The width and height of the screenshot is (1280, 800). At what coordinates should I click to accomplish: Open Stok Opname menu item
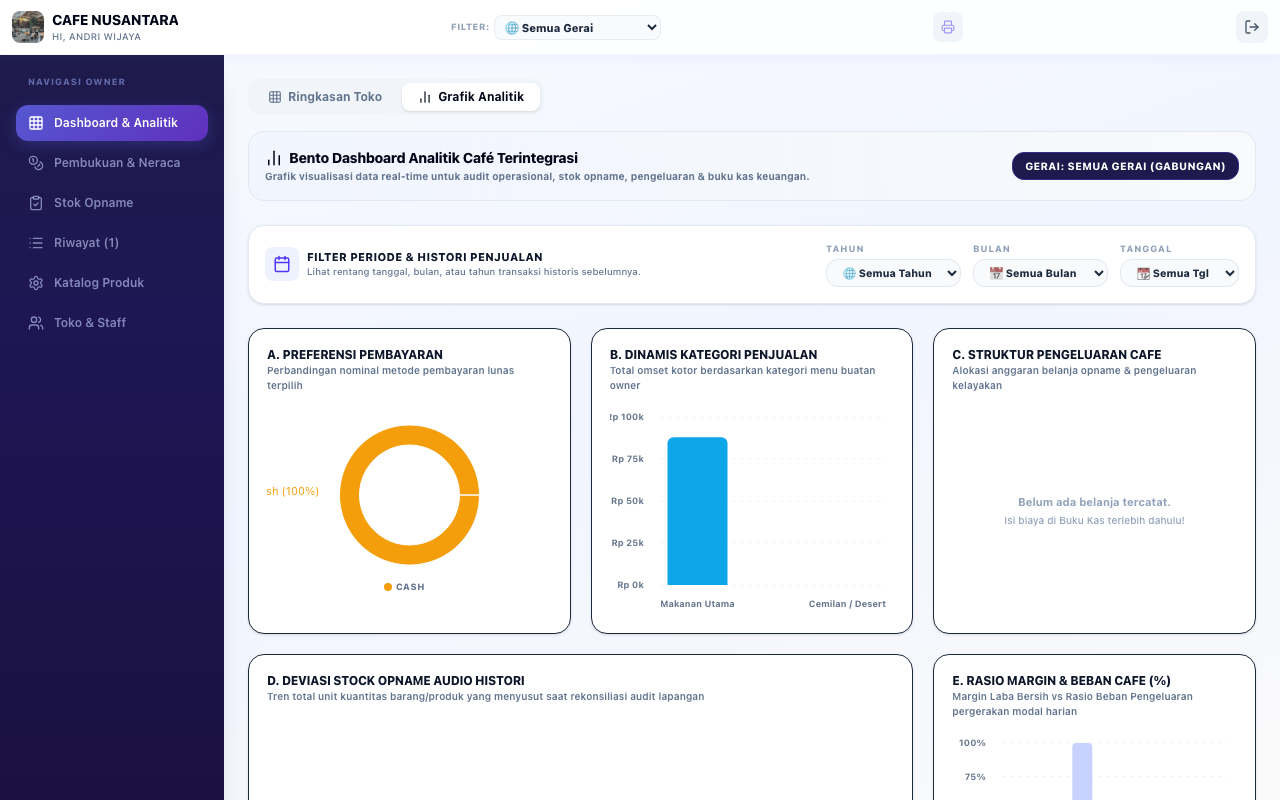tap(112, 203)
